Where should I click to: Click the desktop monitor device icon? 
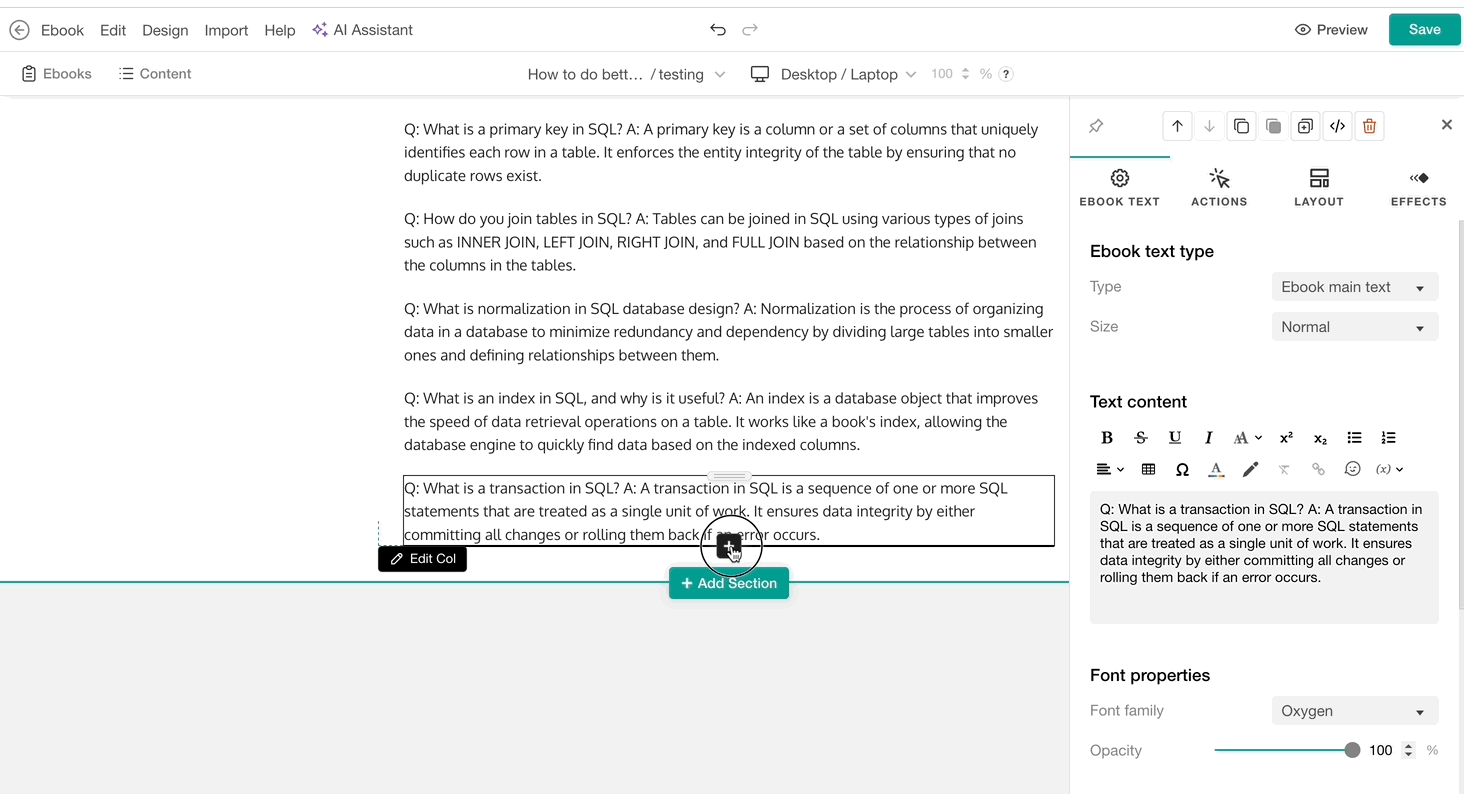tap(760, 74)
